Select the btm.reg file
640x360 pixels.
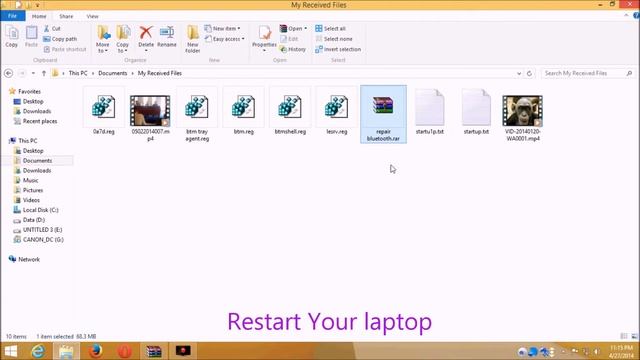(244, 112)
